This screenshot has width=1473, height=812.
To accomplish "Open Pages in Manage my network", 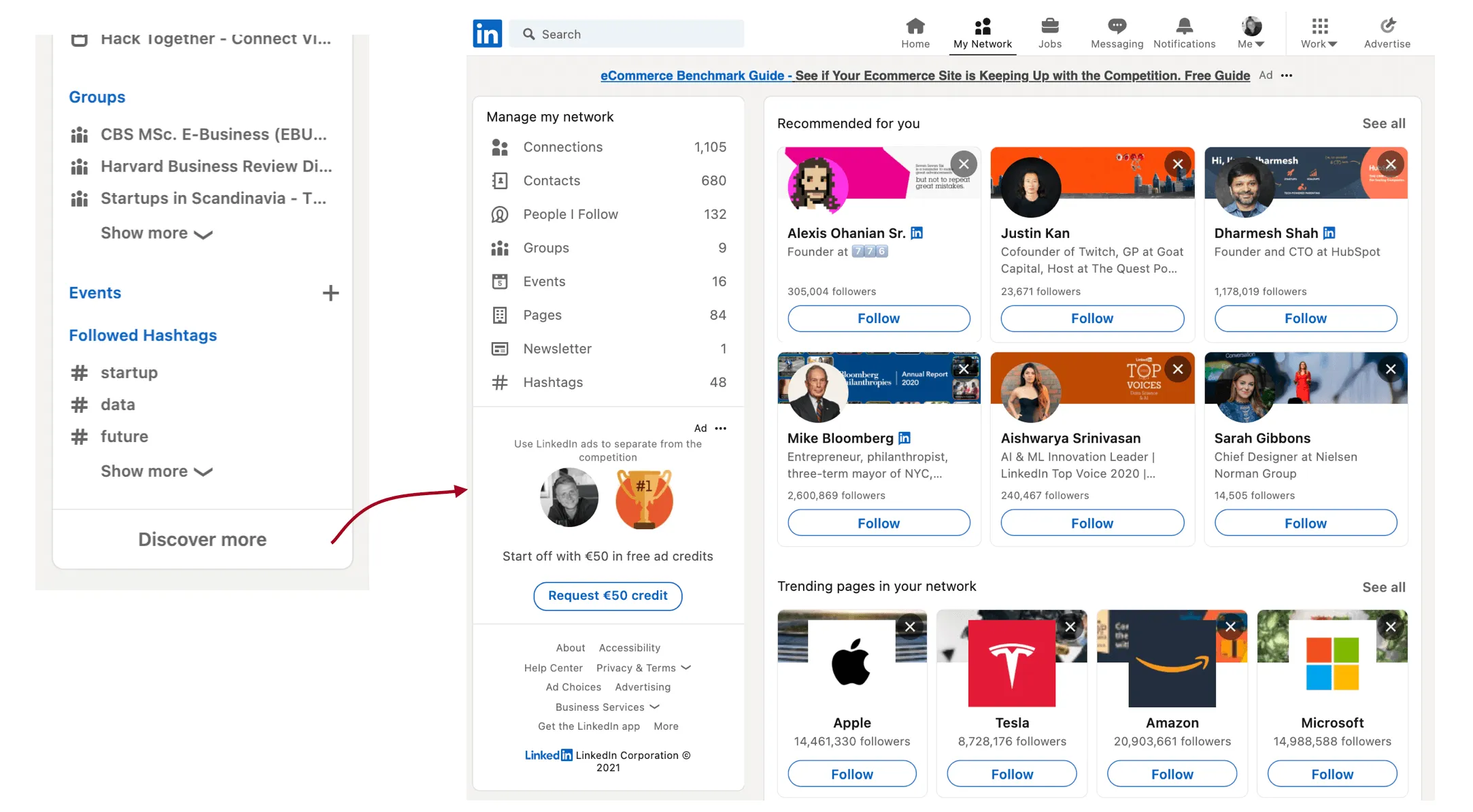I will click(609, 315).
